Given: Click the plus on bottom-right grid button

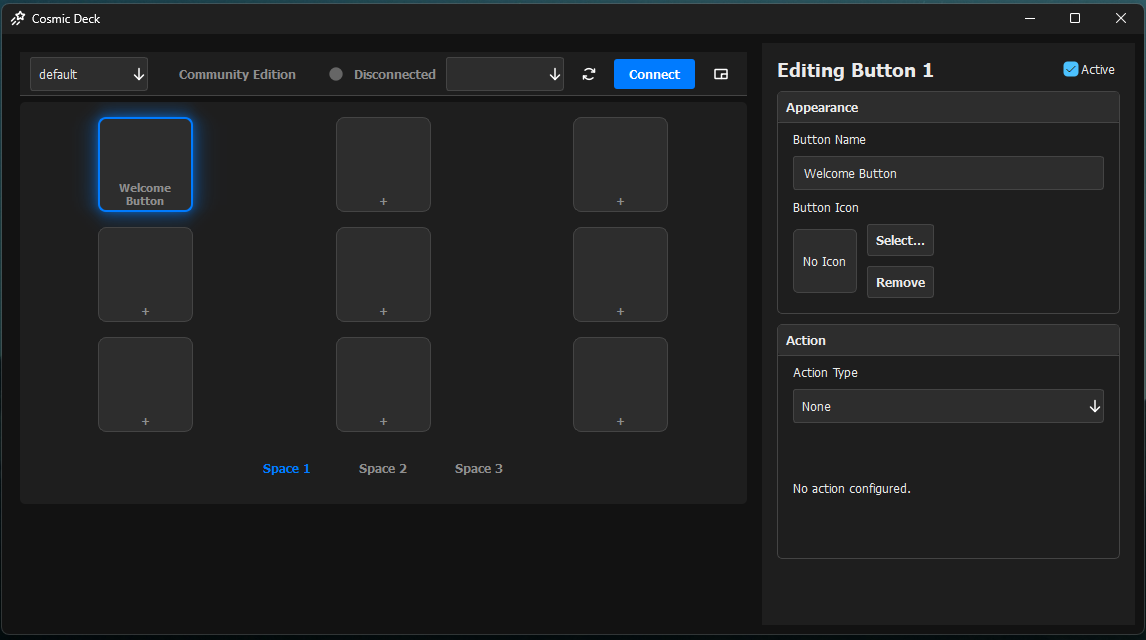Looking at the screenshot, I should [620, 421].
